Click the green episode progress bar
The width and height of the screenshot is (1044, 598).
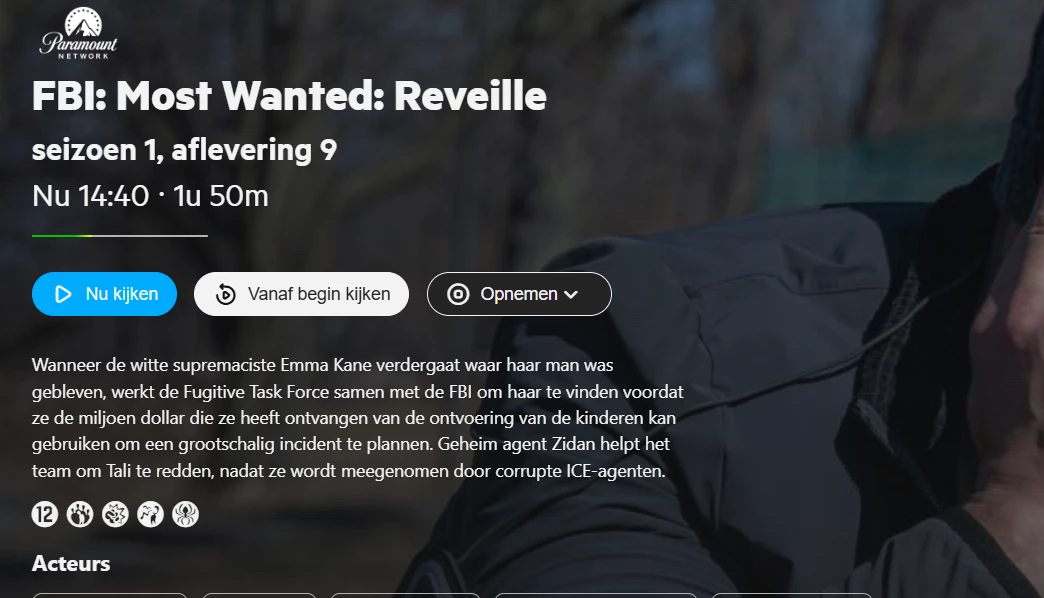tap(120, 236)
